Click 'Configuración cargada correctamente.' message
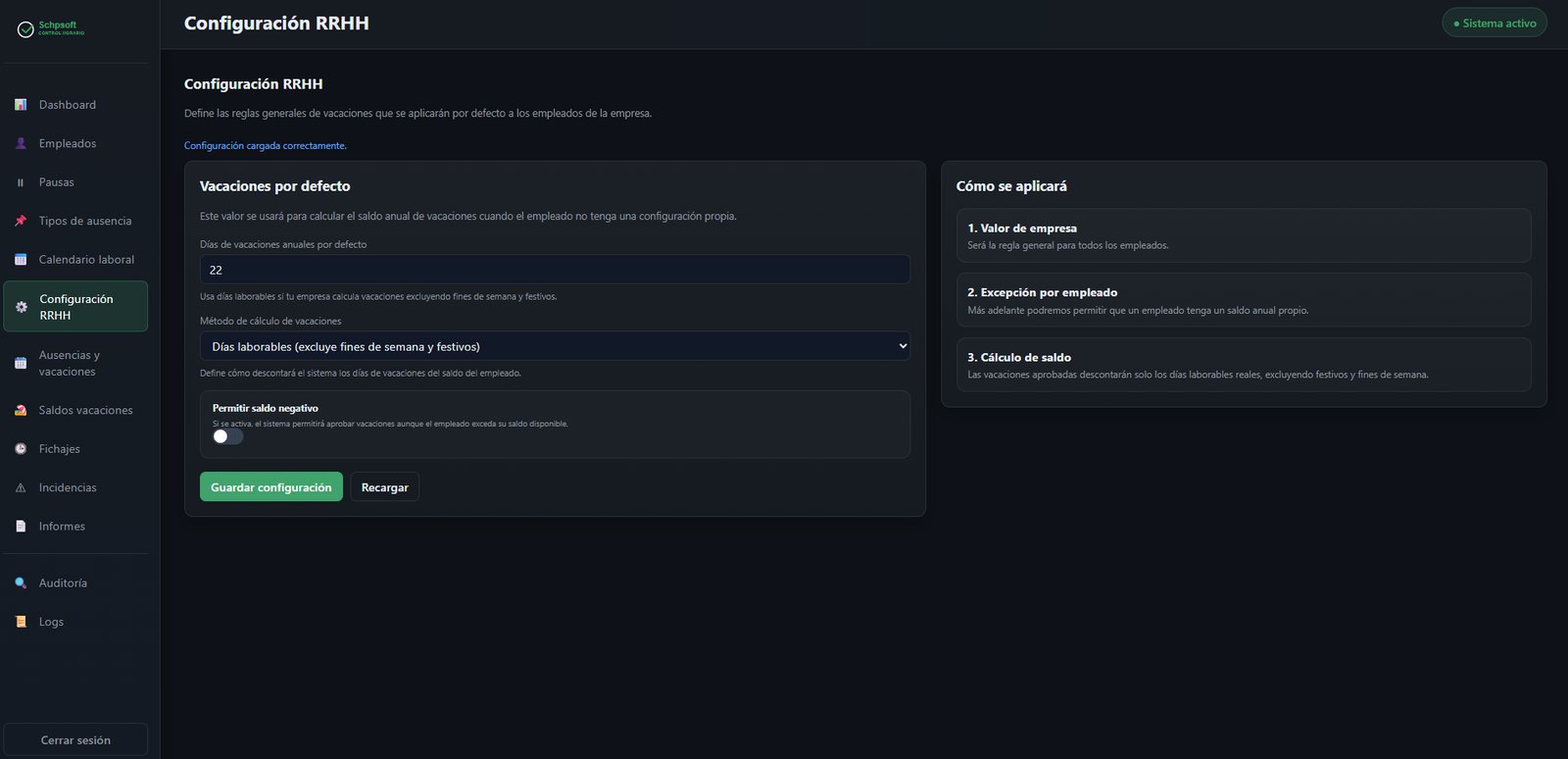Screen dimensions: 1568x759 tap(266, 145)
